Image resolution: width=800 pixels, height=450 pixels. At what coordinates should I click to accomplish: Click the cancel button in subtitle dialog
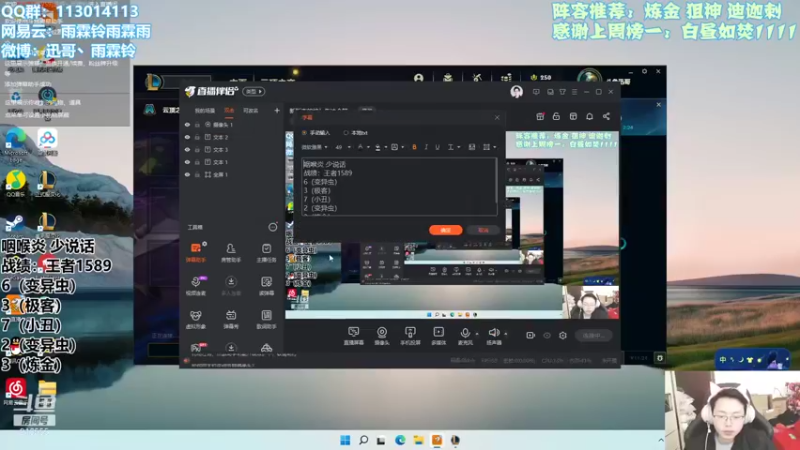[x=483, y=230]
